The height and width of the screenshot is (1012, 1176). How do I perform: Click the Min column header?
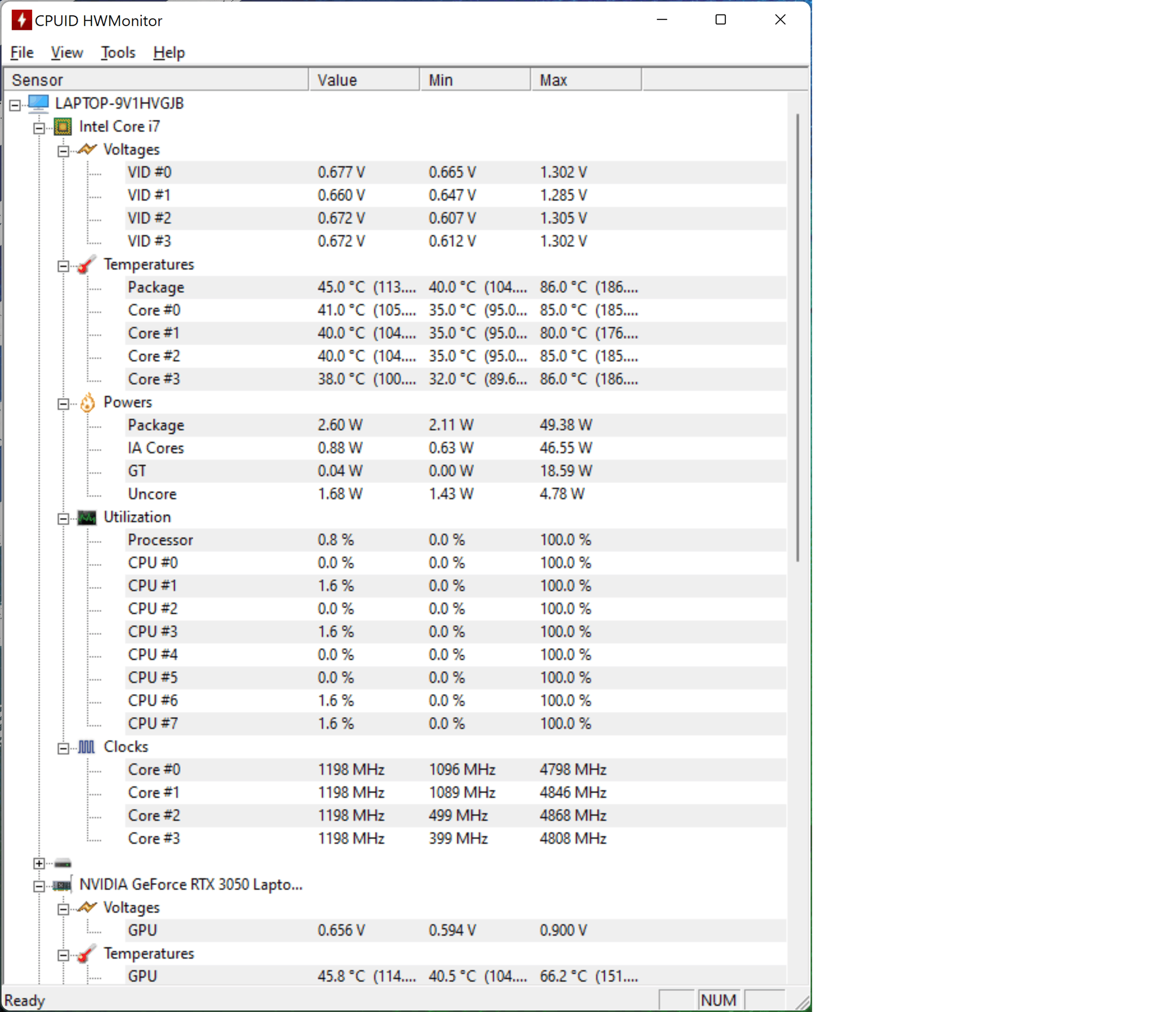pos(476,80)
